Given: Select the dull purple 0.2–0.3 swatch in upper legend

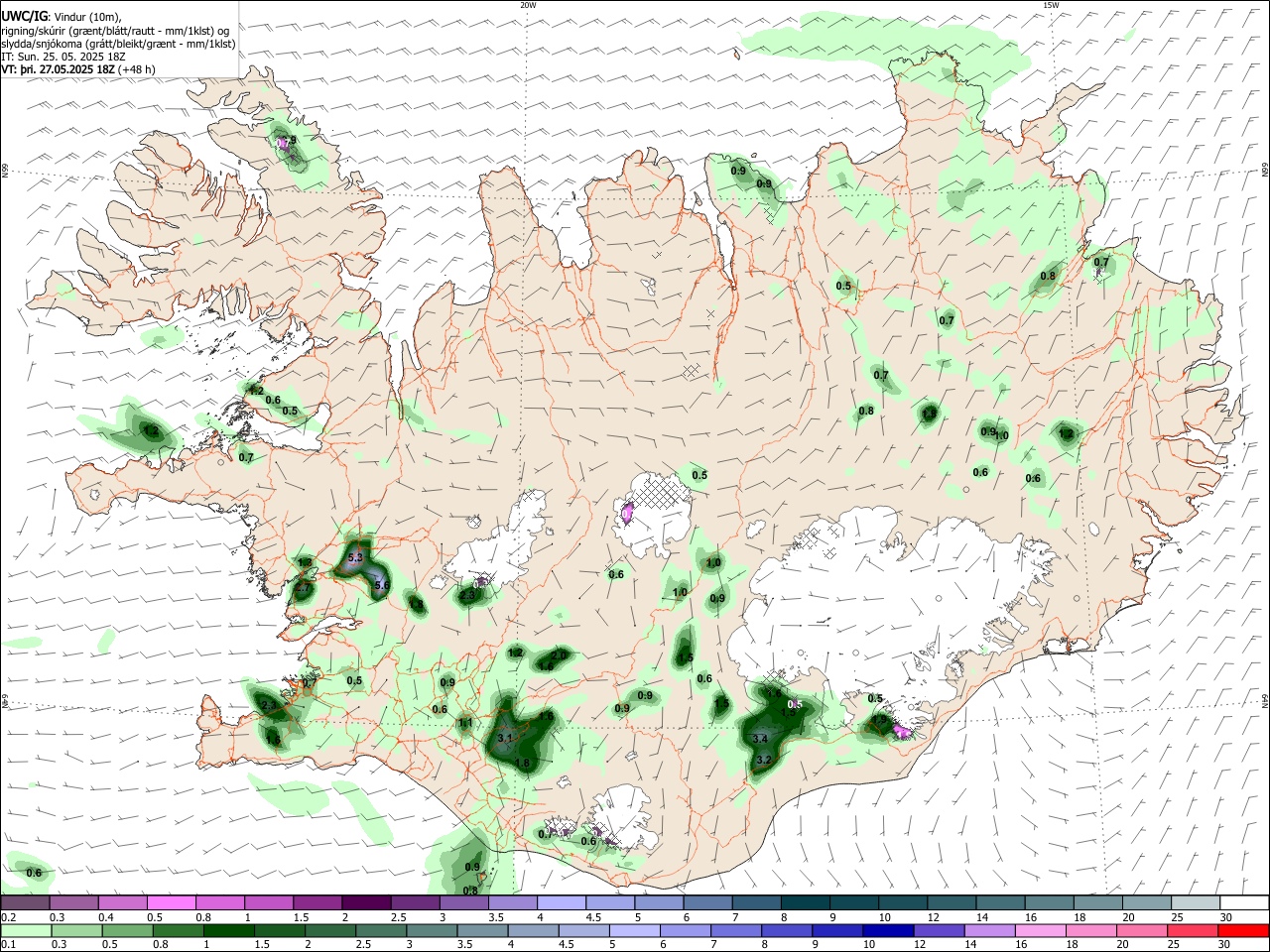Looking at the screenshot, I should click(25, 902).
